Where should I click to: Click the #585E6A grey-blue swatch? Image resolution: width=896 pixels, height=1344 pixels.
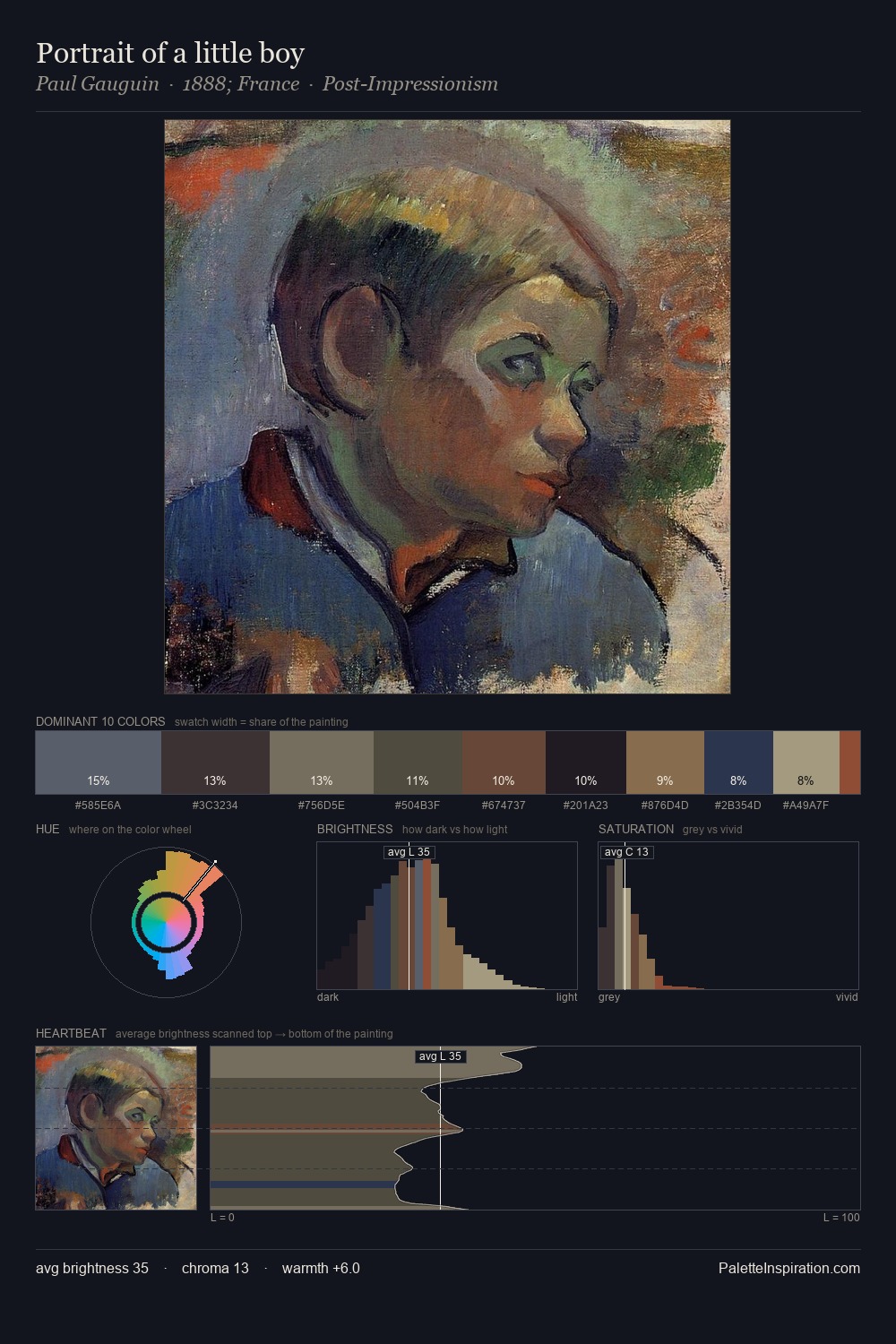point(99,762)
